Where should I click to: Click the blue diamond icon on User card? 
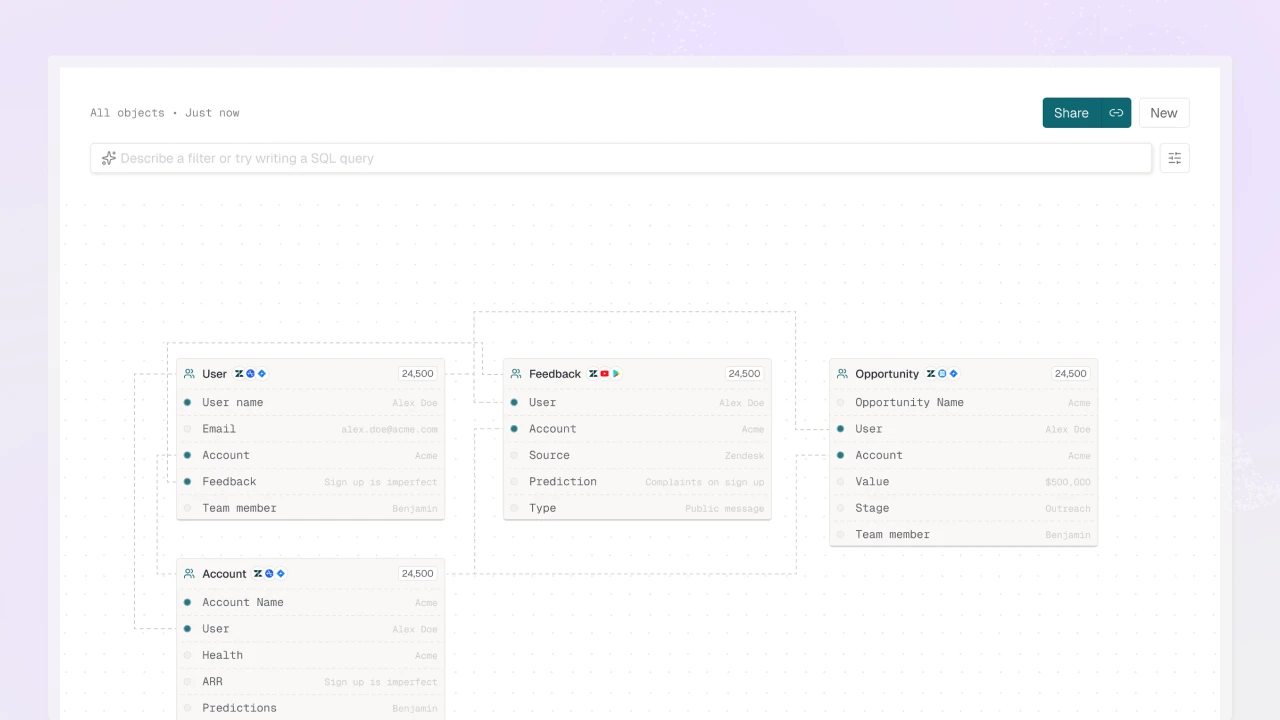tap(262, 374)
